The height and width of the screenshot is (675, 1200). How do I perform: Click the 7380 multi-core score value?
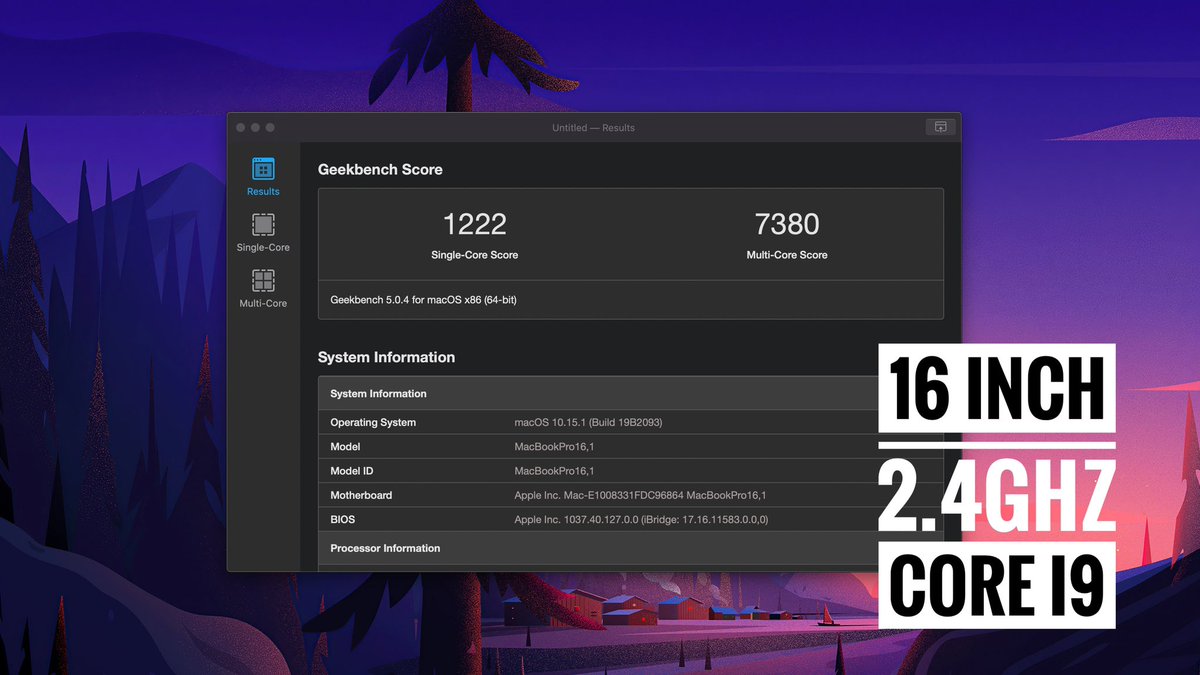point(787,224)
